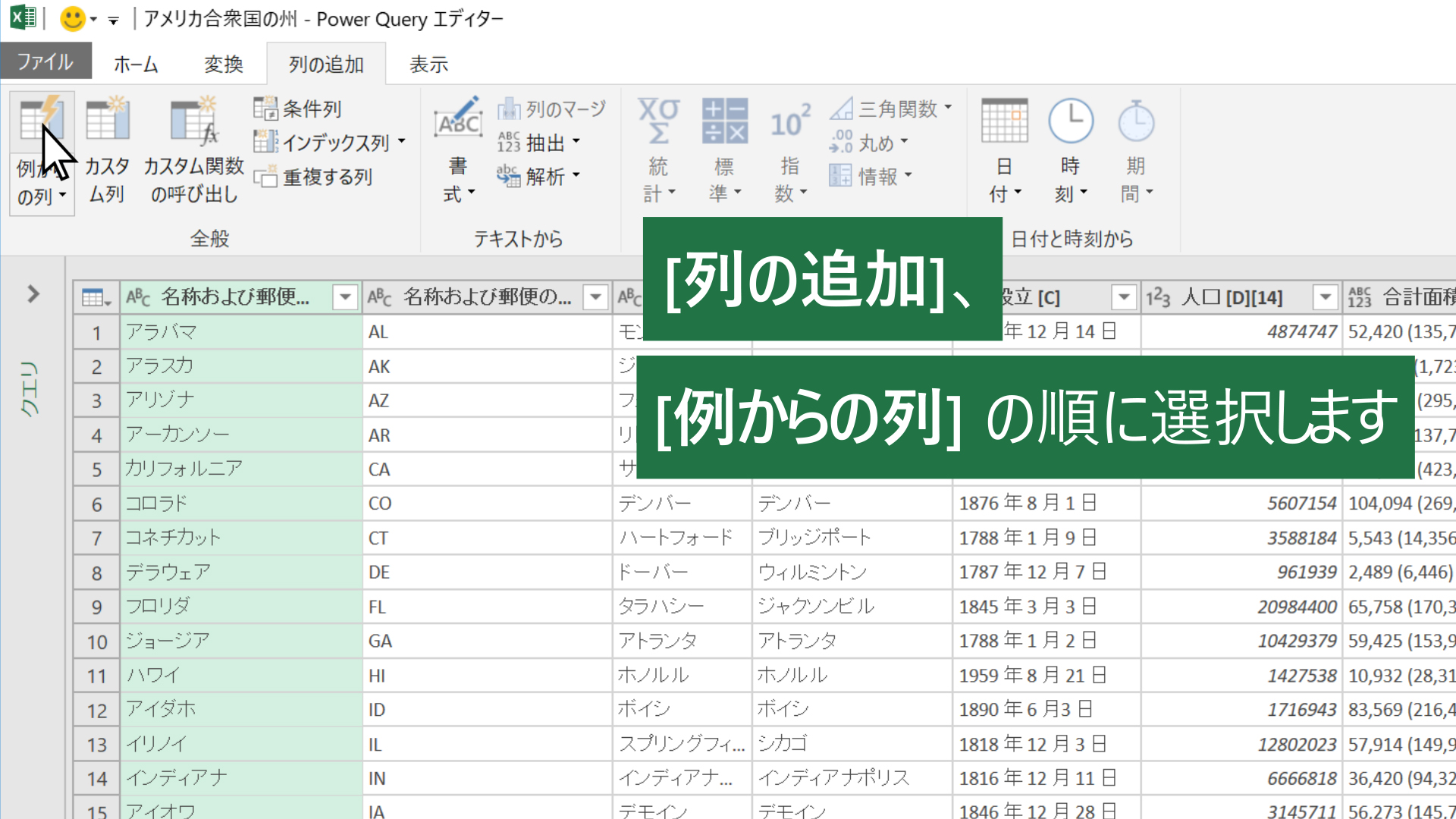
Task: Add a Conditional Column (条件列)
Action: [297, 108]
